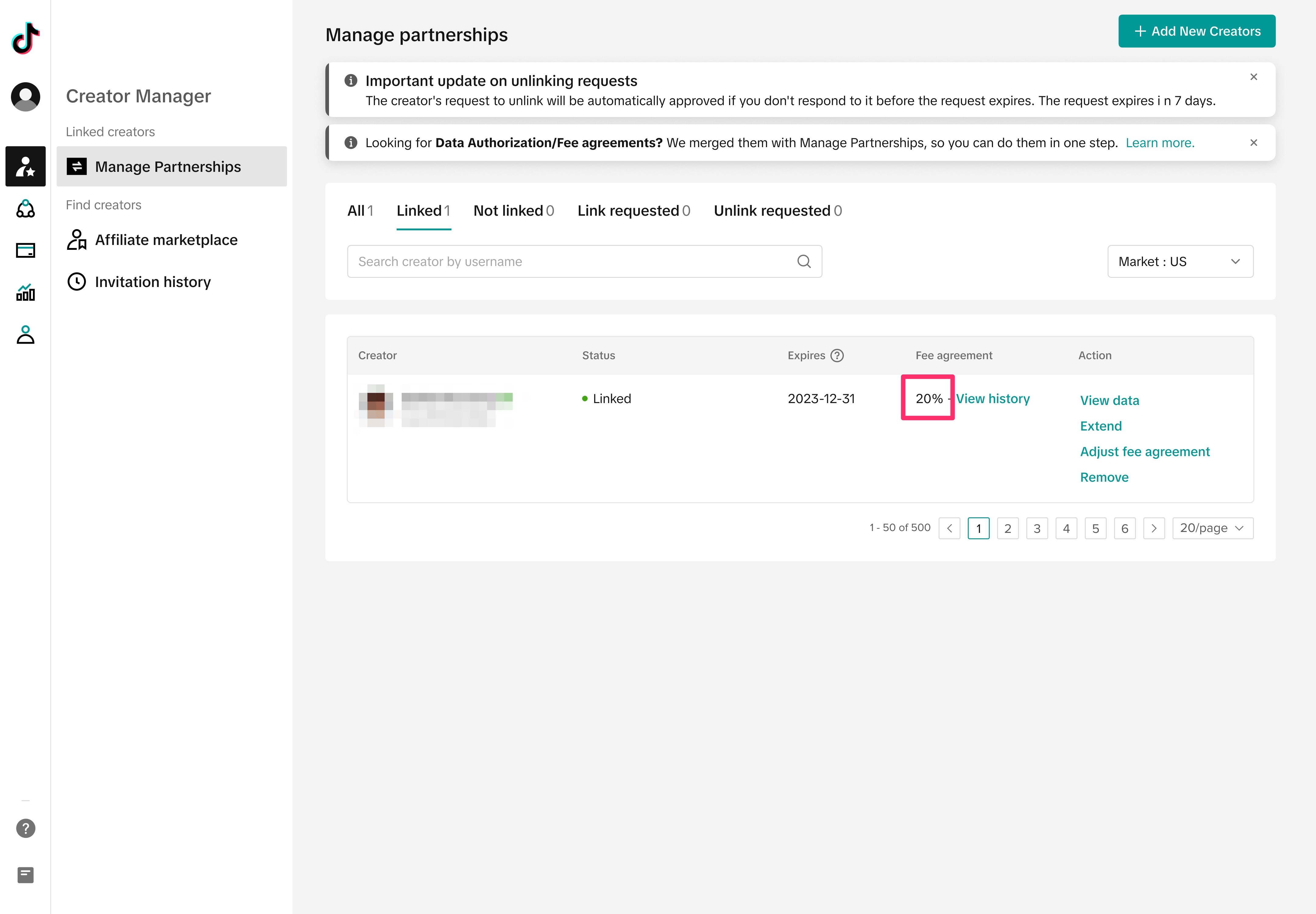Image resolution: width=1316 pixels, height=914 pixels.
Task: Switch to the Not linked tab
Action: [x=513, y=211]
